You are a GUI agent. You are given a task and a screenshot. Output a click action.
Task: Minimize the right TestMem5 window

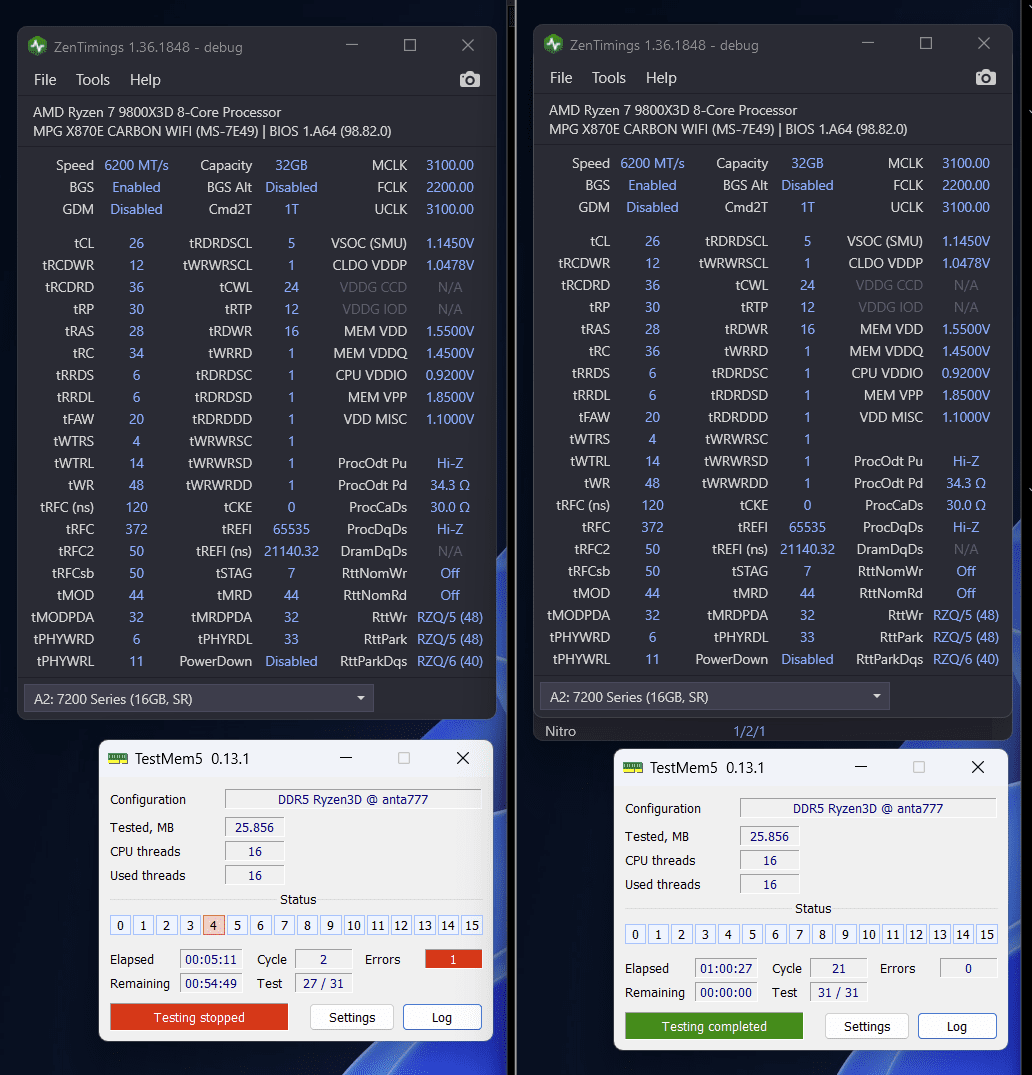[x=861, y=767]
